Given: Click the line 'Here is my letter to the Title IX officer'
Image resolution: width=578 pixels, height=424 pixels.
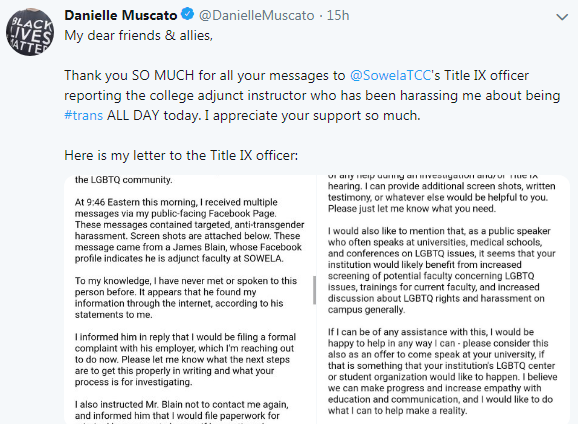Looking at the screenshot, I should 181,155.
